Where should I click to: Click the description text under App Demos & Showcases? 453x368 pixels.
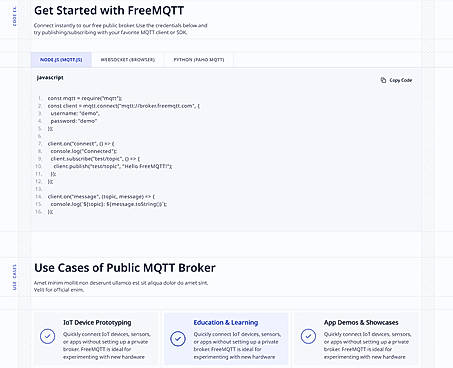(x=368, y=346)
